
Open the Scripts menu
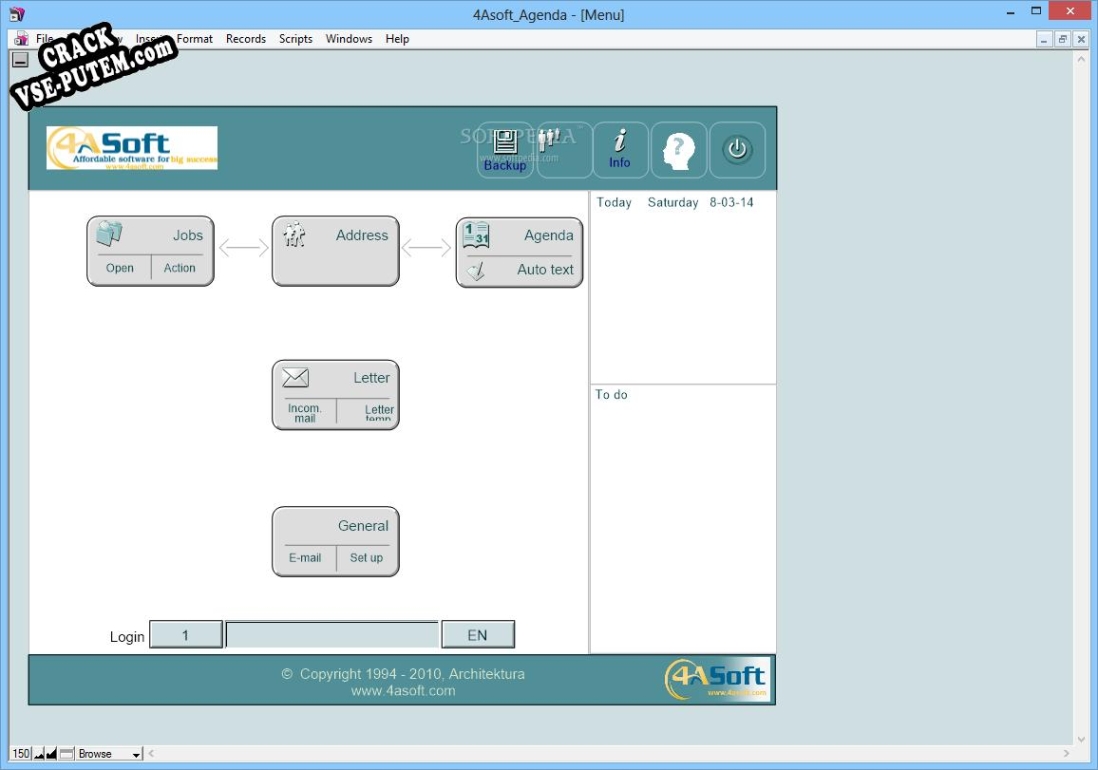click(295, 39)
